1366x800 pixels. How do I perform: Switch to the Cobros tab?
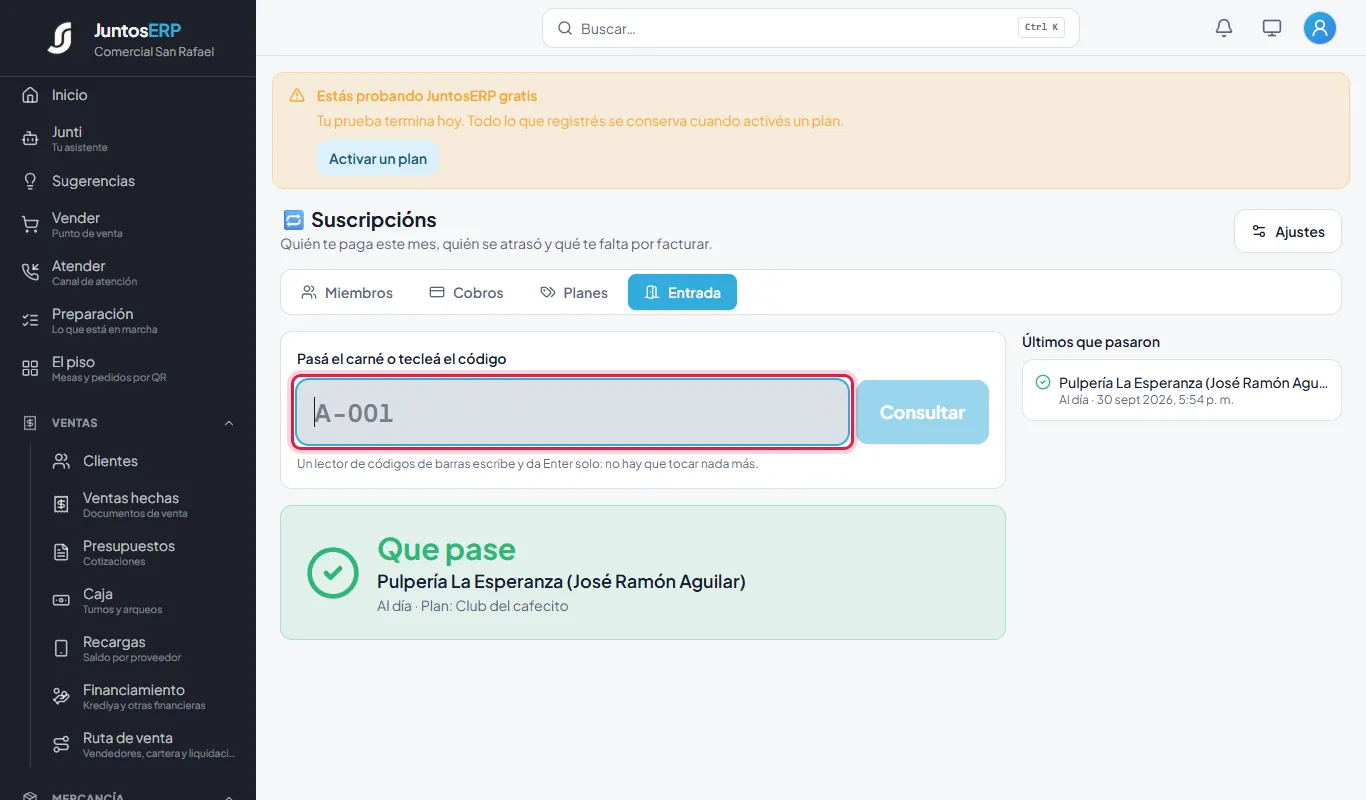pos(466,293)
